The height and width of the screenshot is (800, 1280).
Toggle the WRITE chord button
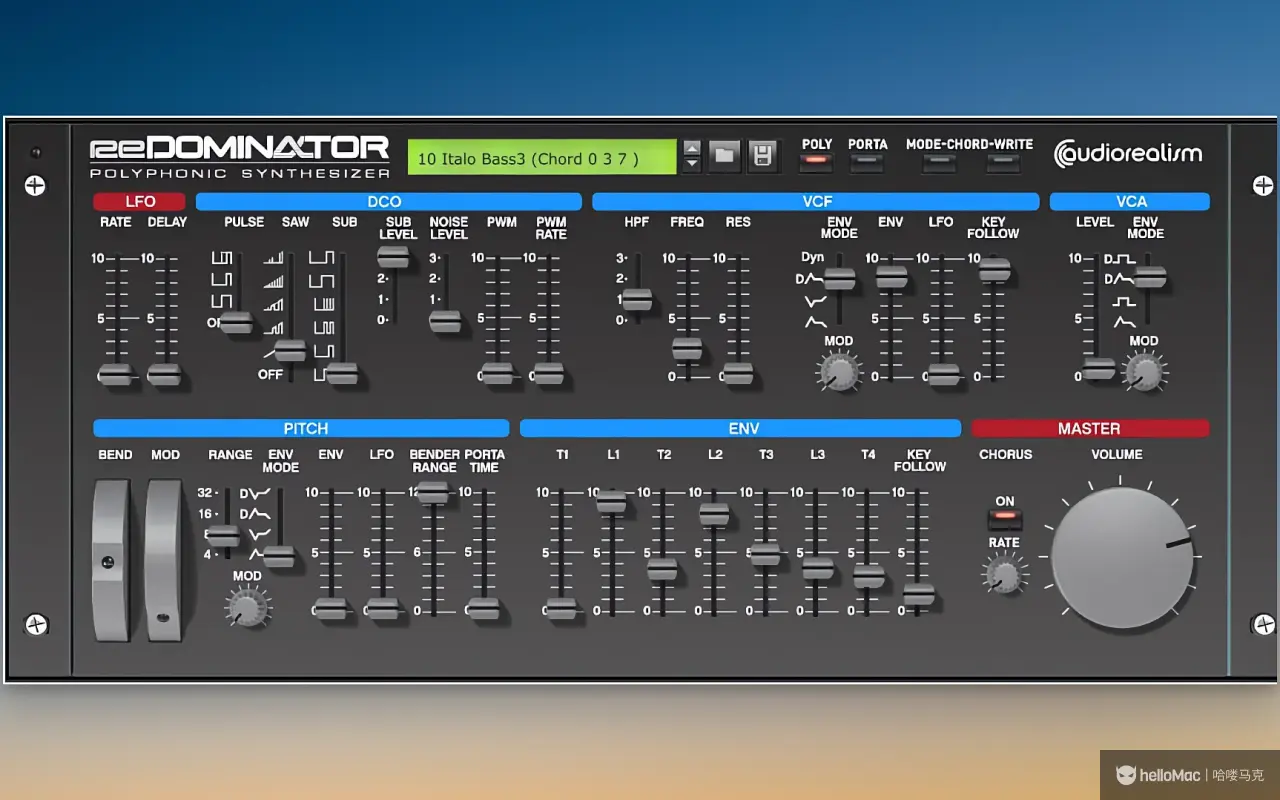coord(1003,160)
